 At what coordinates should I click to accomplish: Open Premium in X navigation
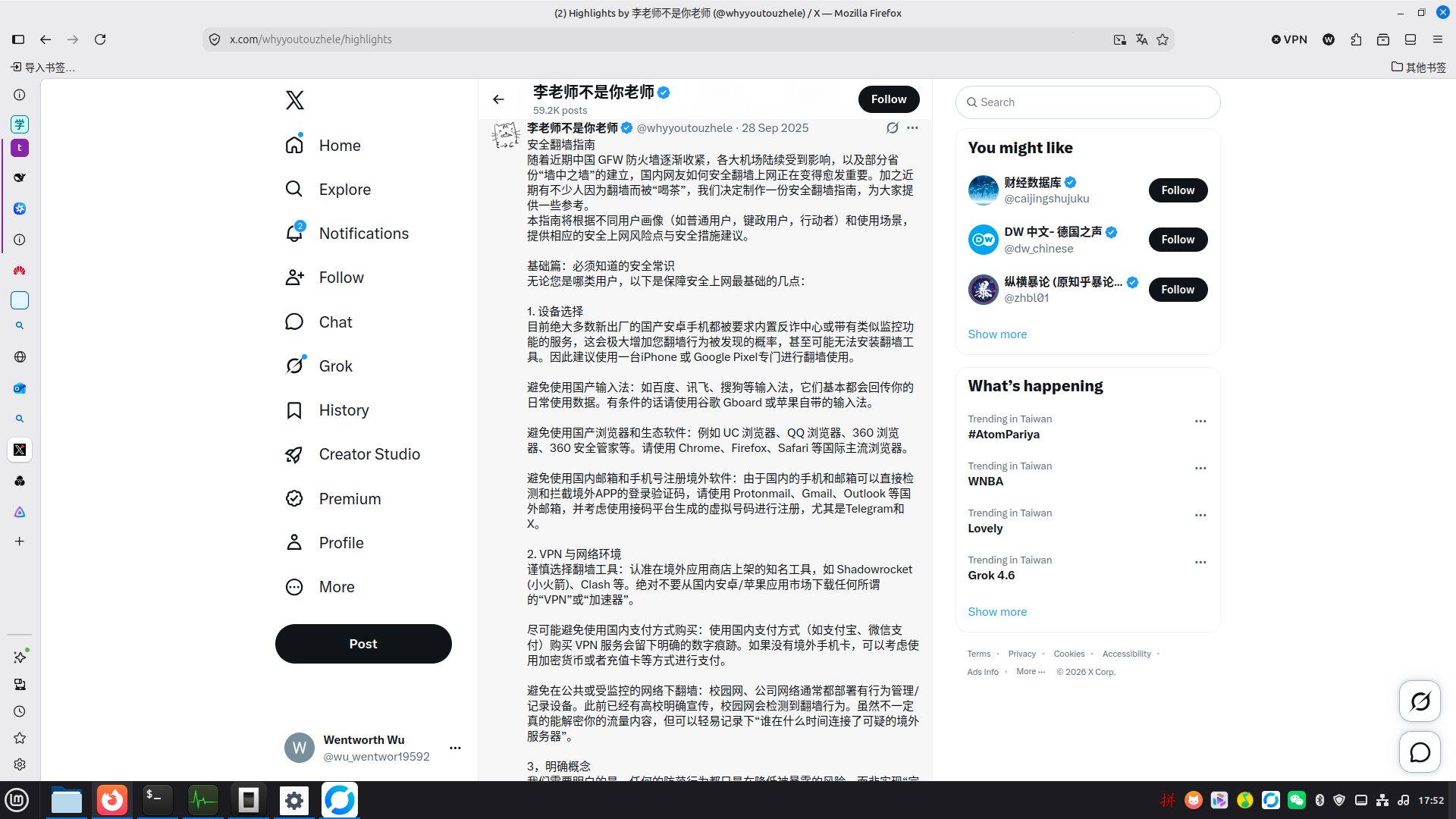pyautogui.click(x=333, y=498)
